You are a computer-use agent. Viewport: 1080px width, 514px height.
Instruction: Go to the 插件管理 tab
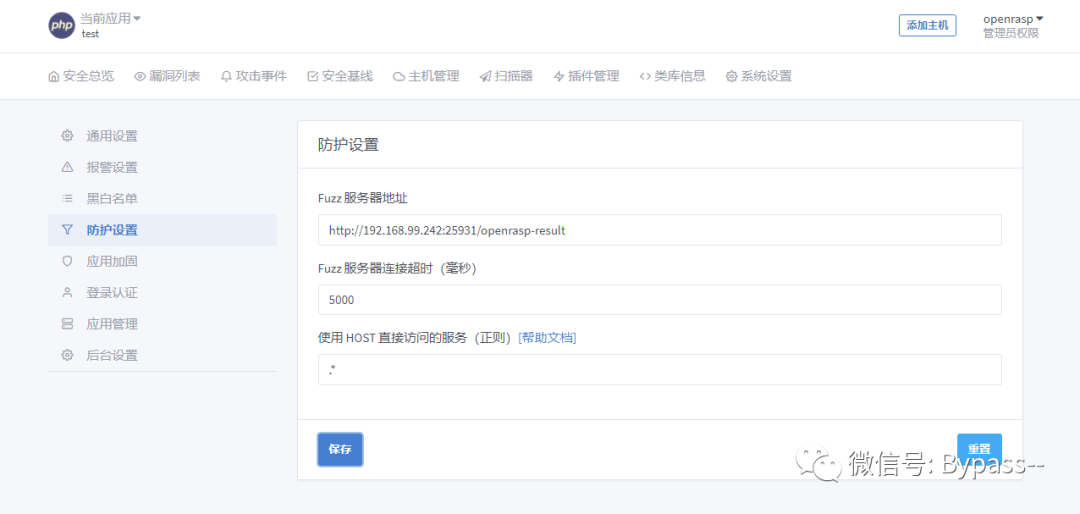pyautogui.click(x=587, y=76)
